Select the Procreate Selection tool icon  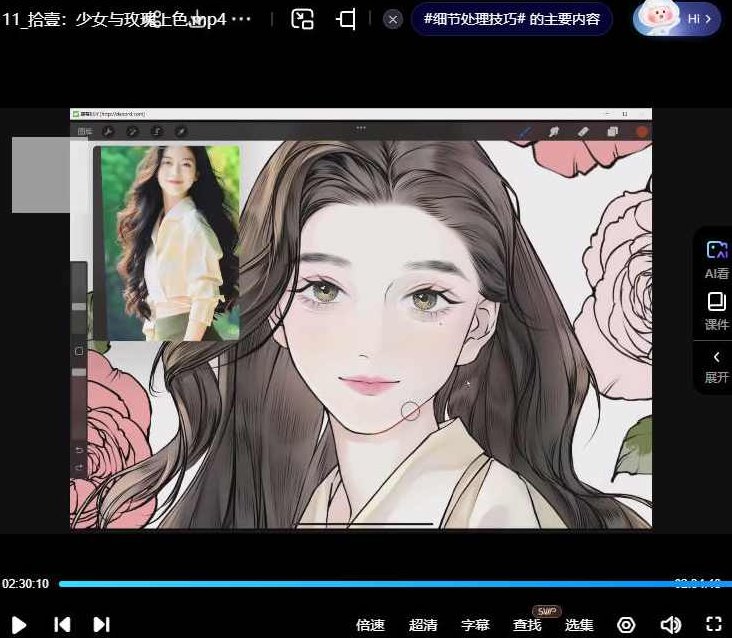coord(156,132)
